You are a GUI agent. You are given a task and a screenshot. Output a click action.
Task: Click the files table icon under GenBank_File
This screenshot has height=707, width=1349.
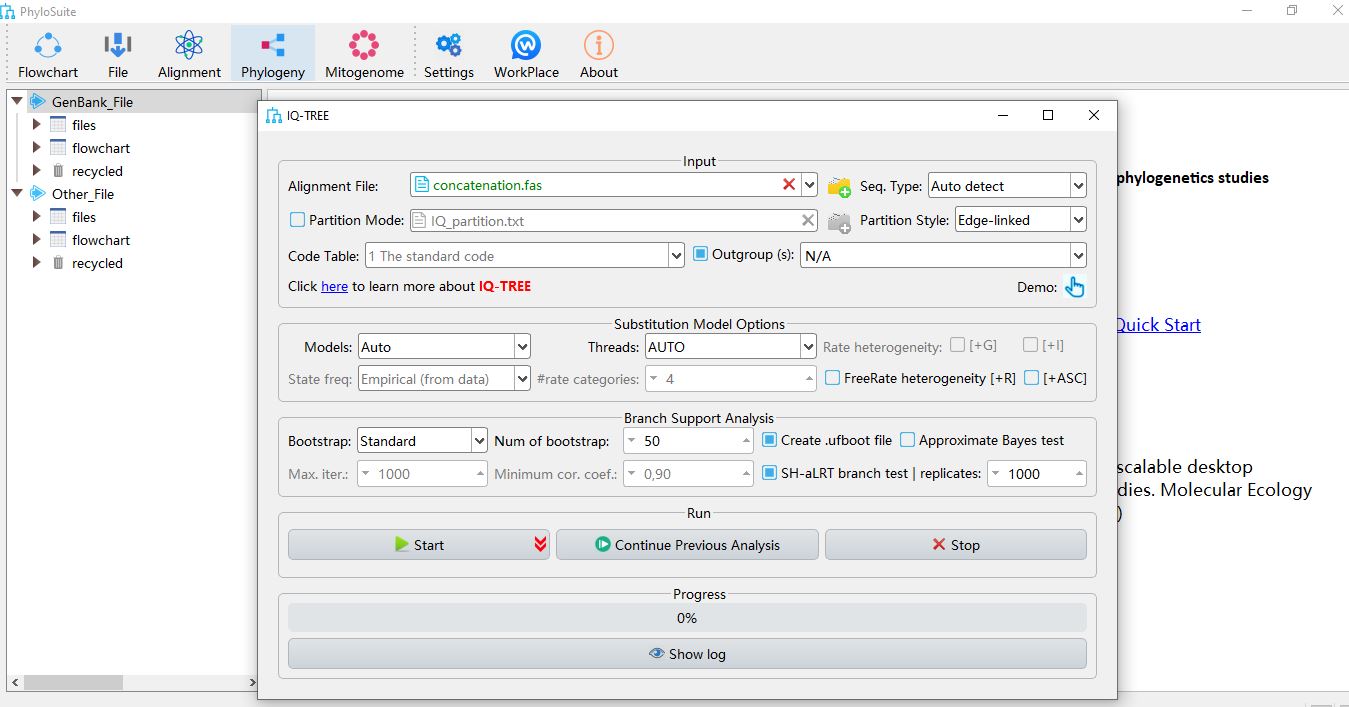(58, 125)
